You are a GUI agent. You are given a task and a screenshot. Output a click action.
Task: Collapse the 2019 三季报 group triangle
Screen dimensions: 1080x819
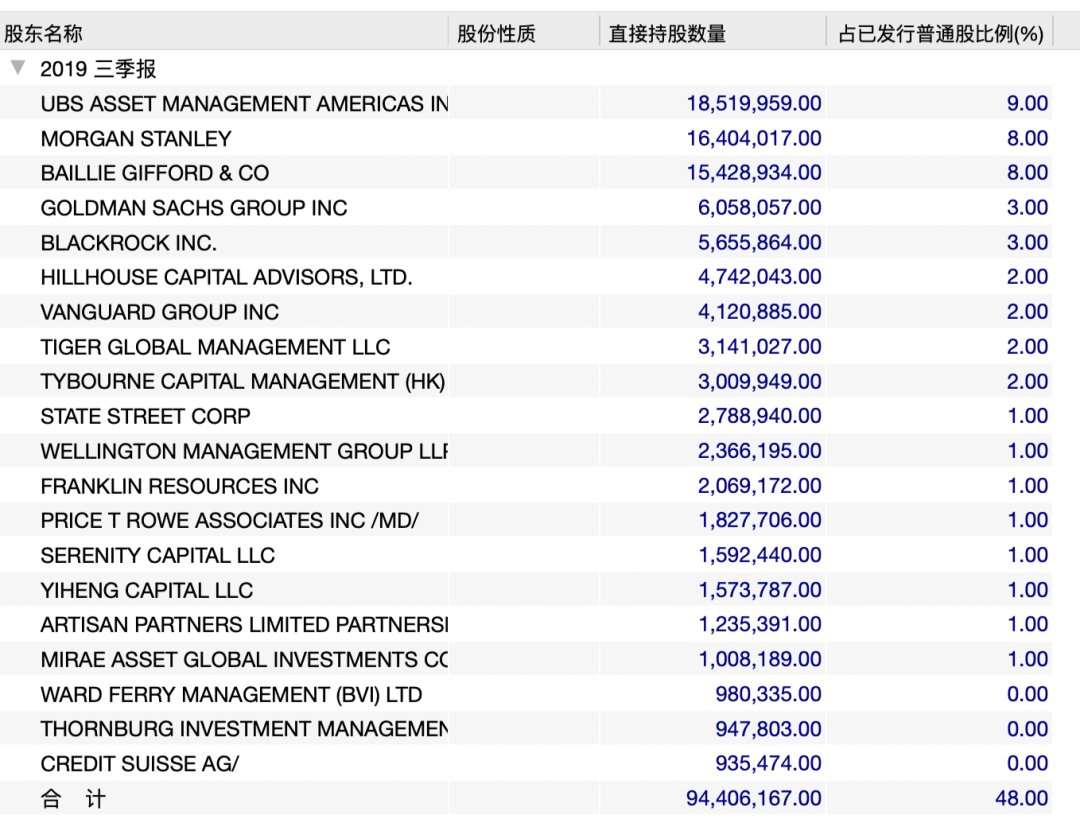(x=19, y=68)
